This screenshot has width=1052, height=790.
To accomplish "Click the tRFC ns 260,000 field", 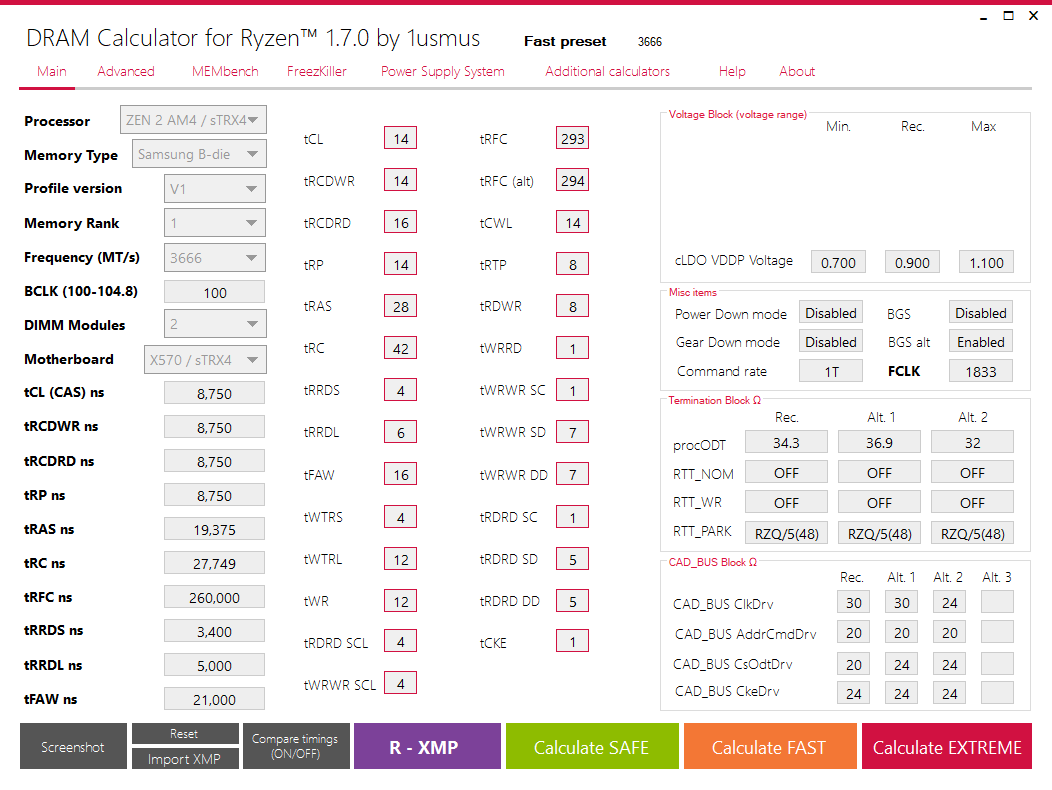I will pos(215,597).
